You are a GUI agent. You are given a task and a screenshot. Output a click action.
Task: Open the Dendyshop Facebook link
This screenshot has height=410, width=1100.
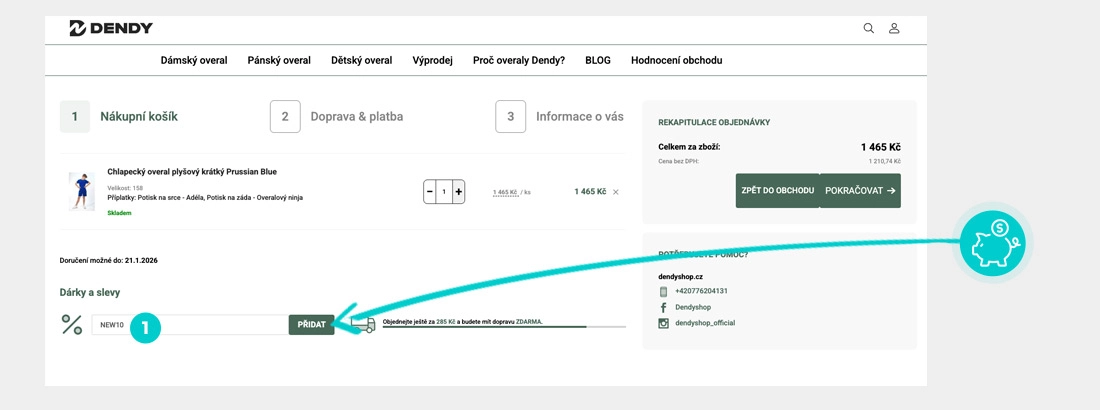[693, 308]
